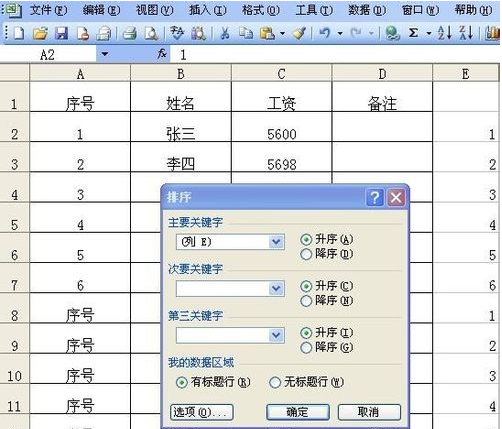The image size is (502, 429).
Task: Click the 确定 button
Action: (298, 412)
